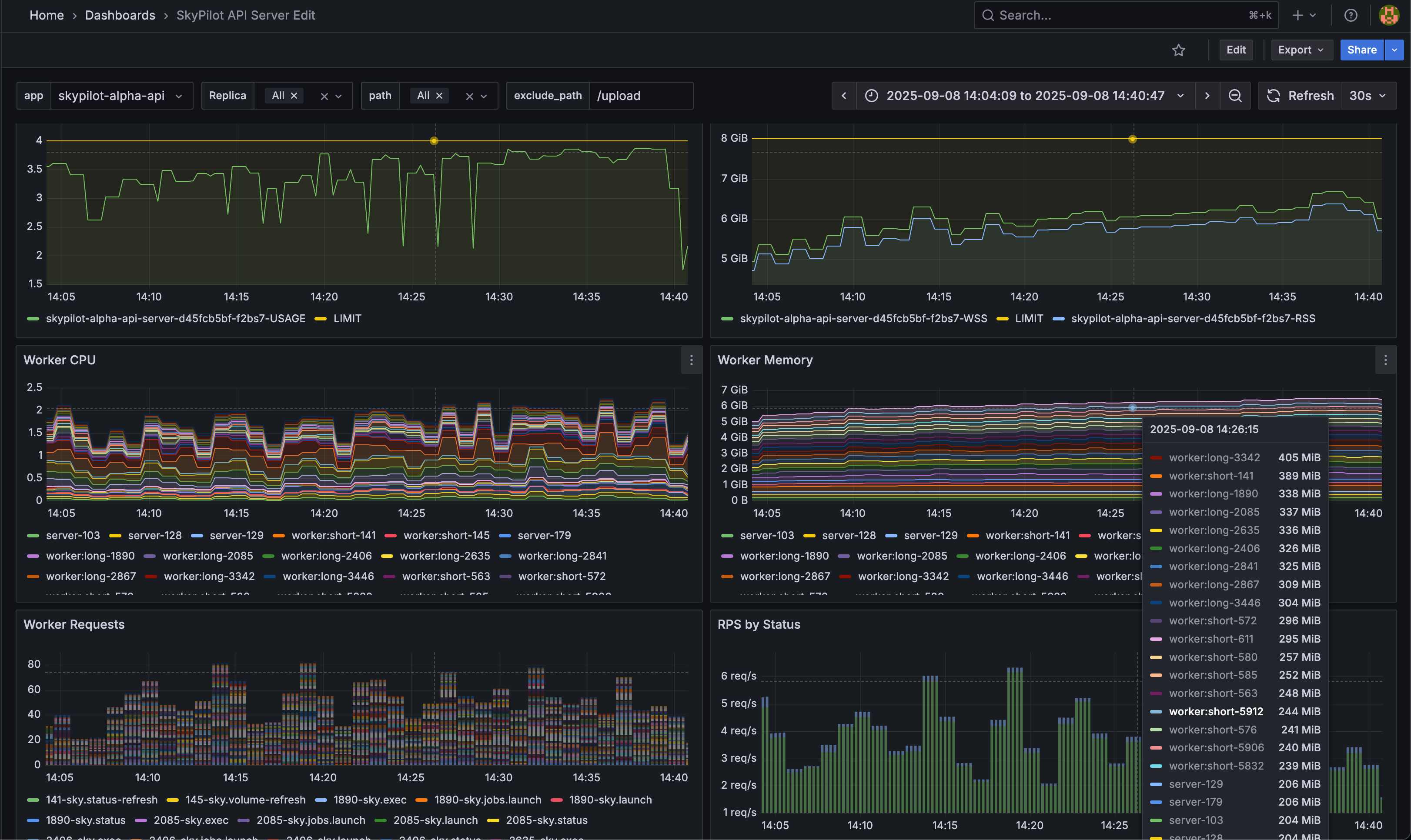This screenshot has width=1411, height=840.
Task: Toggle the server-103 series in Worker CPU legend
Action: pyautogui.click(x=73, y=535)
